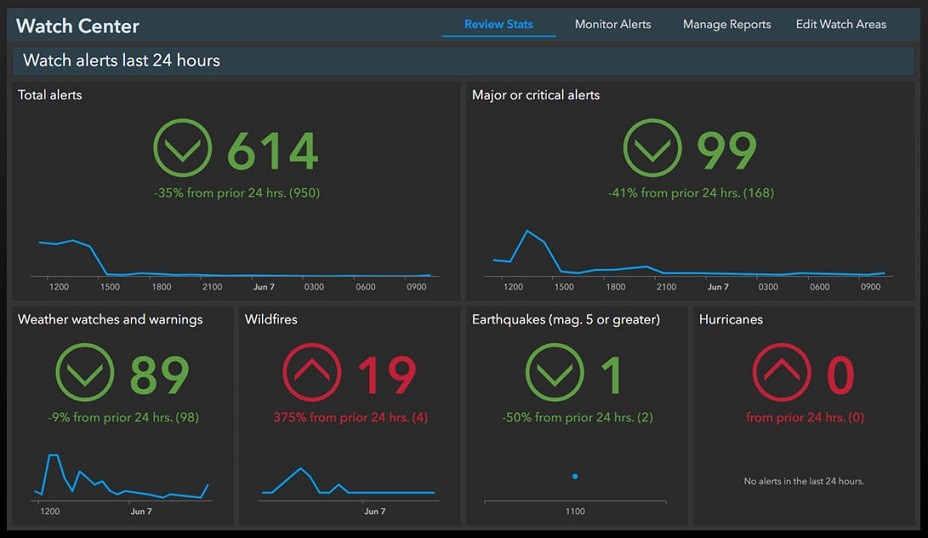Click the single earthquake data point
This screenshot has height=538, width=928.
tap(575, 476)
